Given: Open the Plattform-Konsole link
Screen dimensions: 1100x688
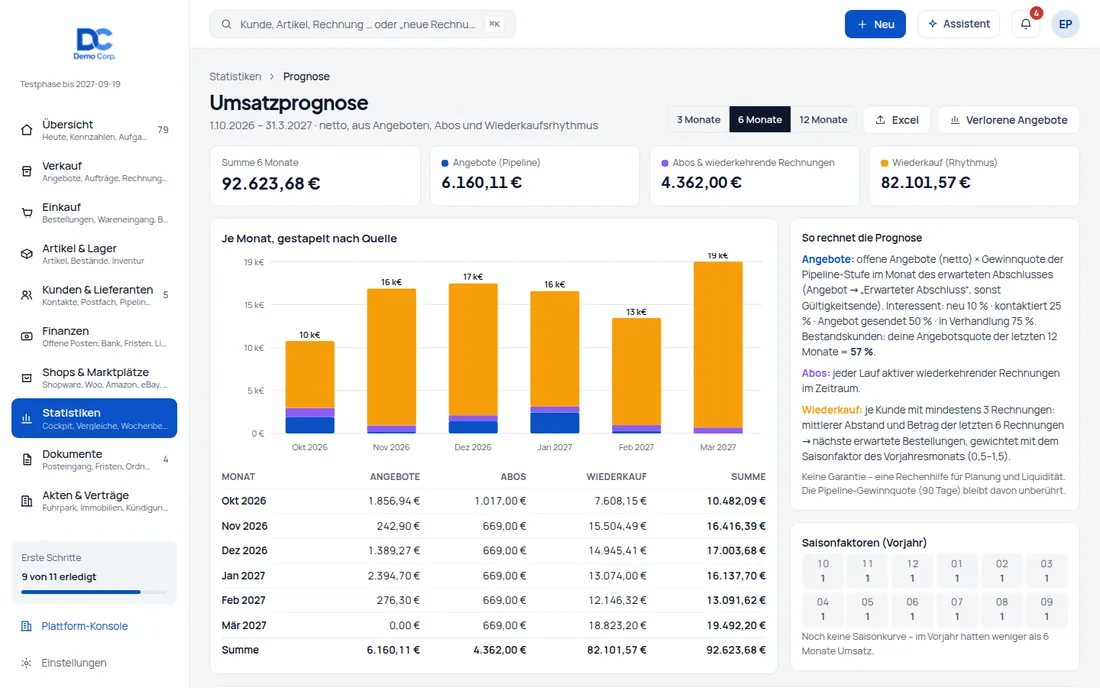Looking at the screenshot, I should click(84, 626).
